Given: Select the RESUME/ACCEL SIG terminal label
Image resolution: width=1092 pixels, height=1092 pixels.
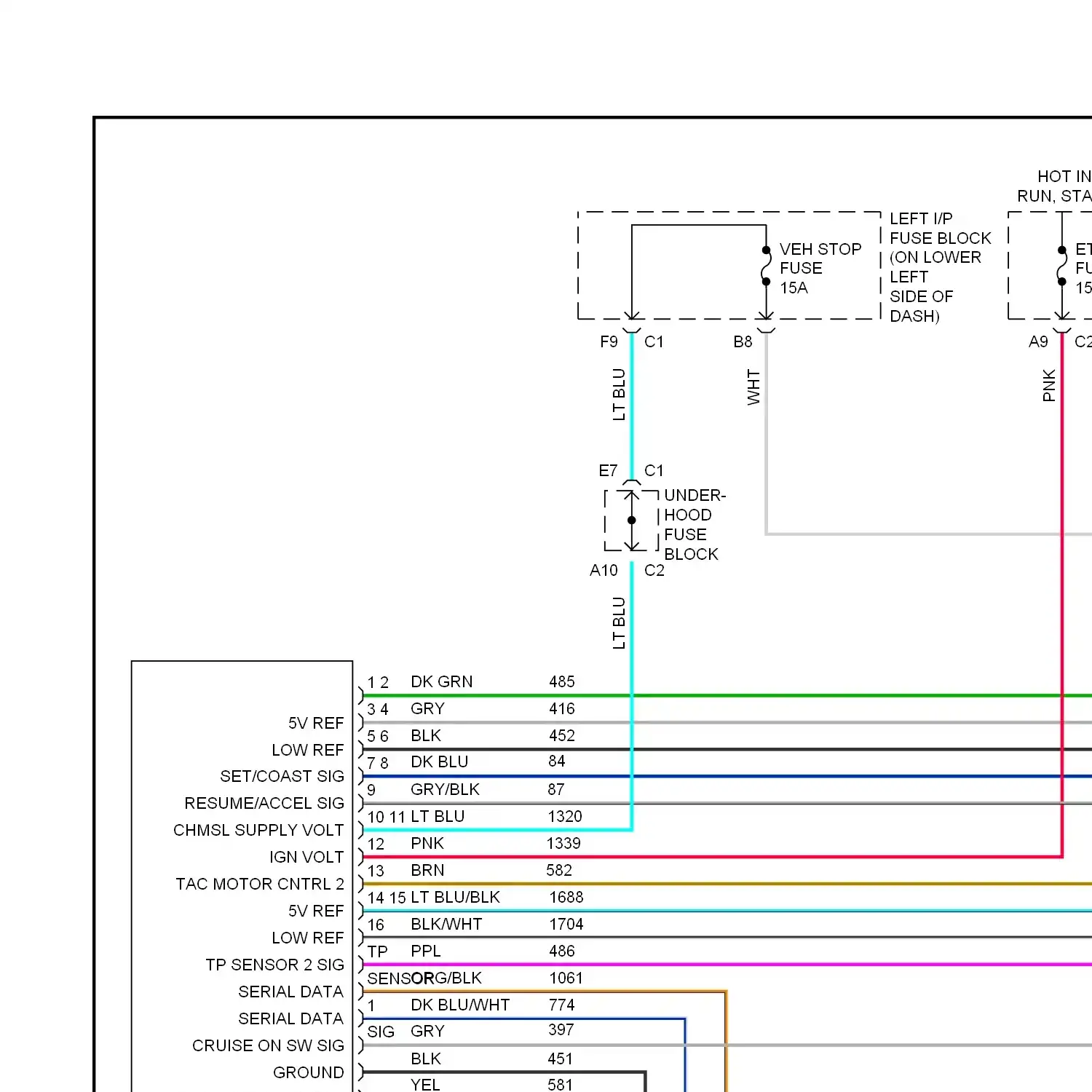Looking at the screenshot, I should click(264, 803).
